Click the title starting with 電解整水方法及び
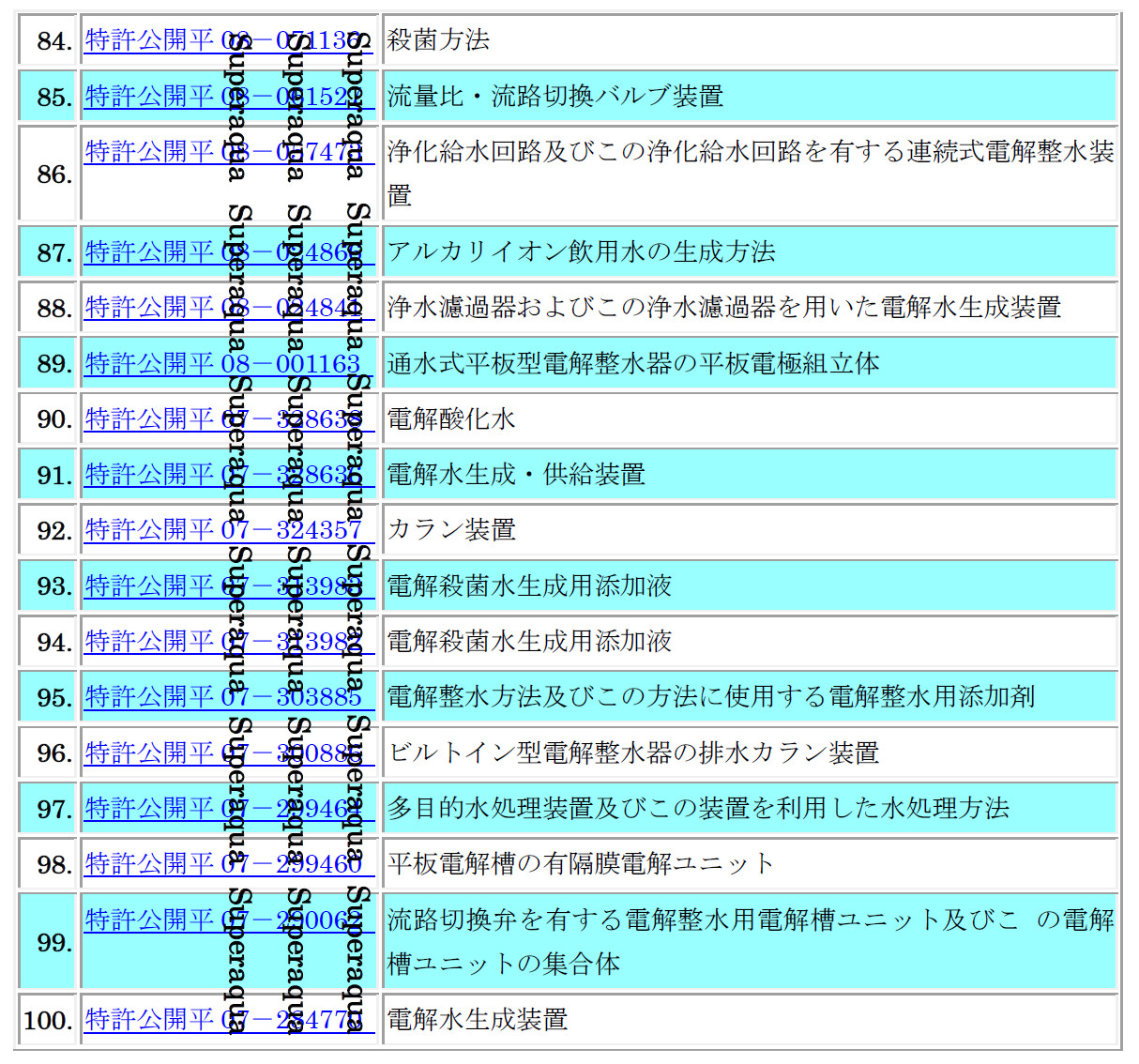 point(711,696)
